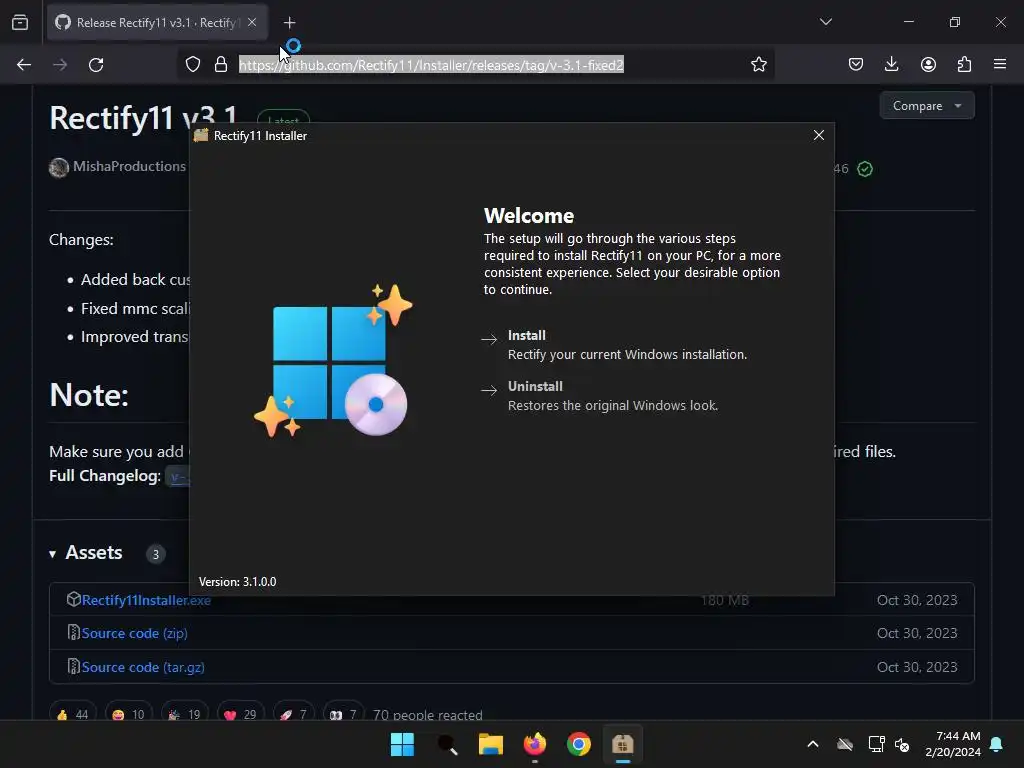1024x768 pixels.
Task: Go forward one page
Action: pos(60,65)
